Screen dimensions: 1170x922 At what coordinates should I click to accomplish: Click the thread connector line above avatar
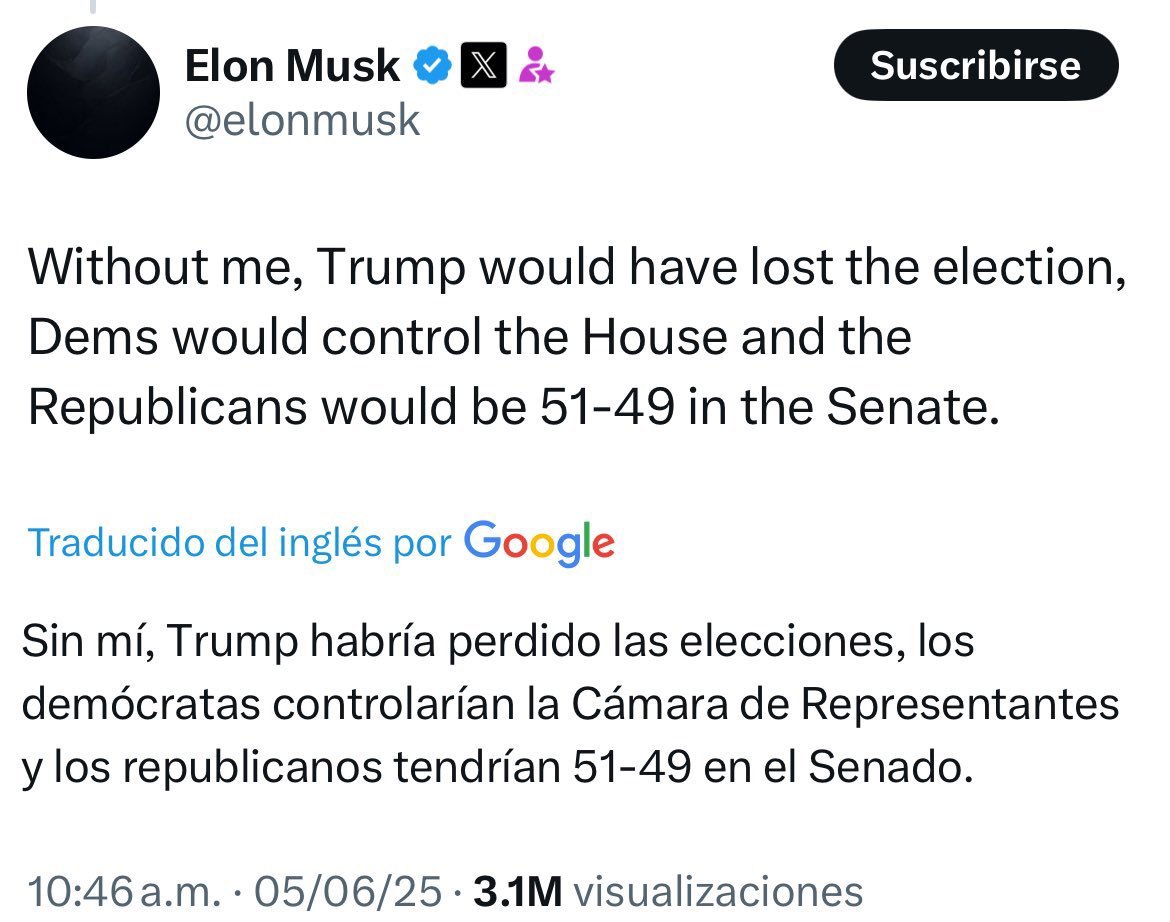[x=93, y=8]
